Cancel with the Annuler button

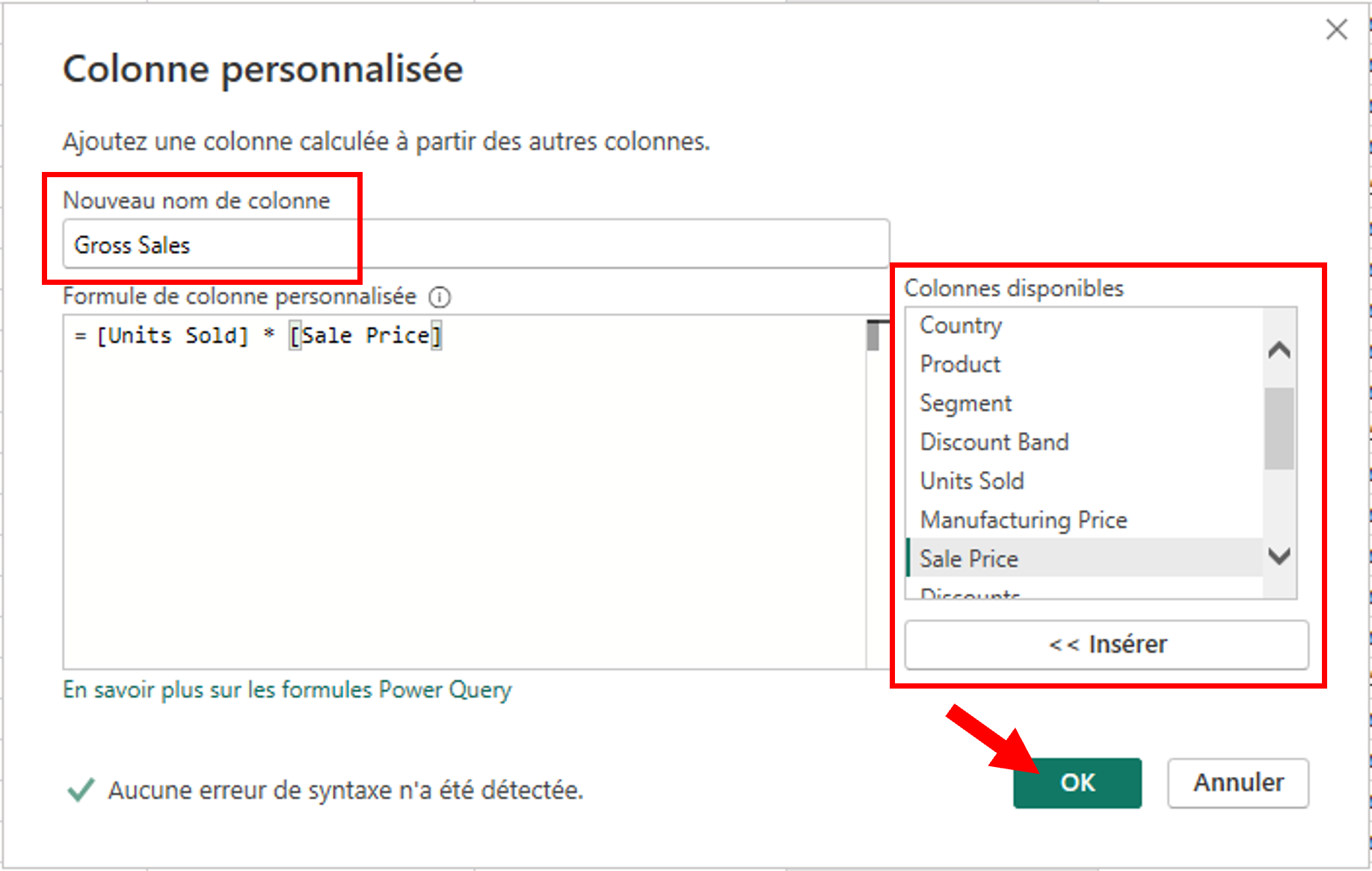click(1237, 783)
